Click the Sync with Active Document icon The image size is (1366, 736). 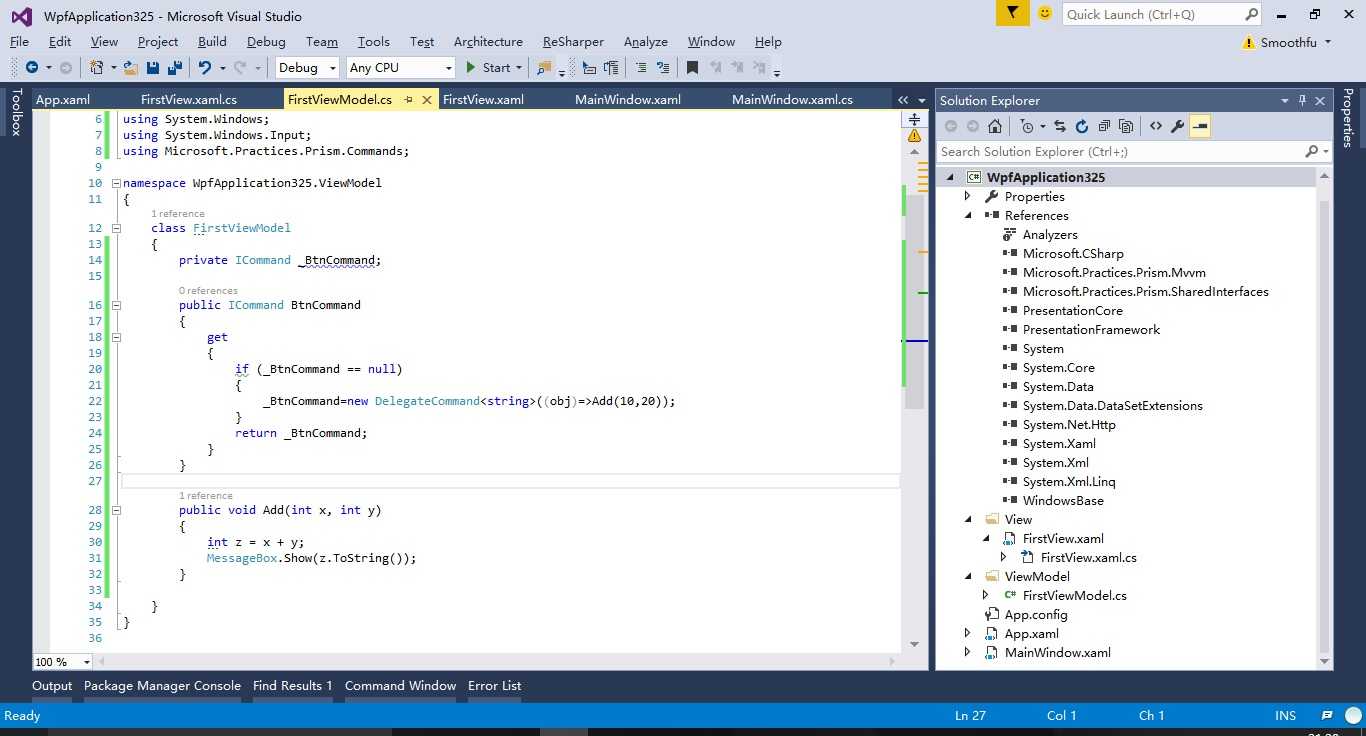(x=1060, y=126)
